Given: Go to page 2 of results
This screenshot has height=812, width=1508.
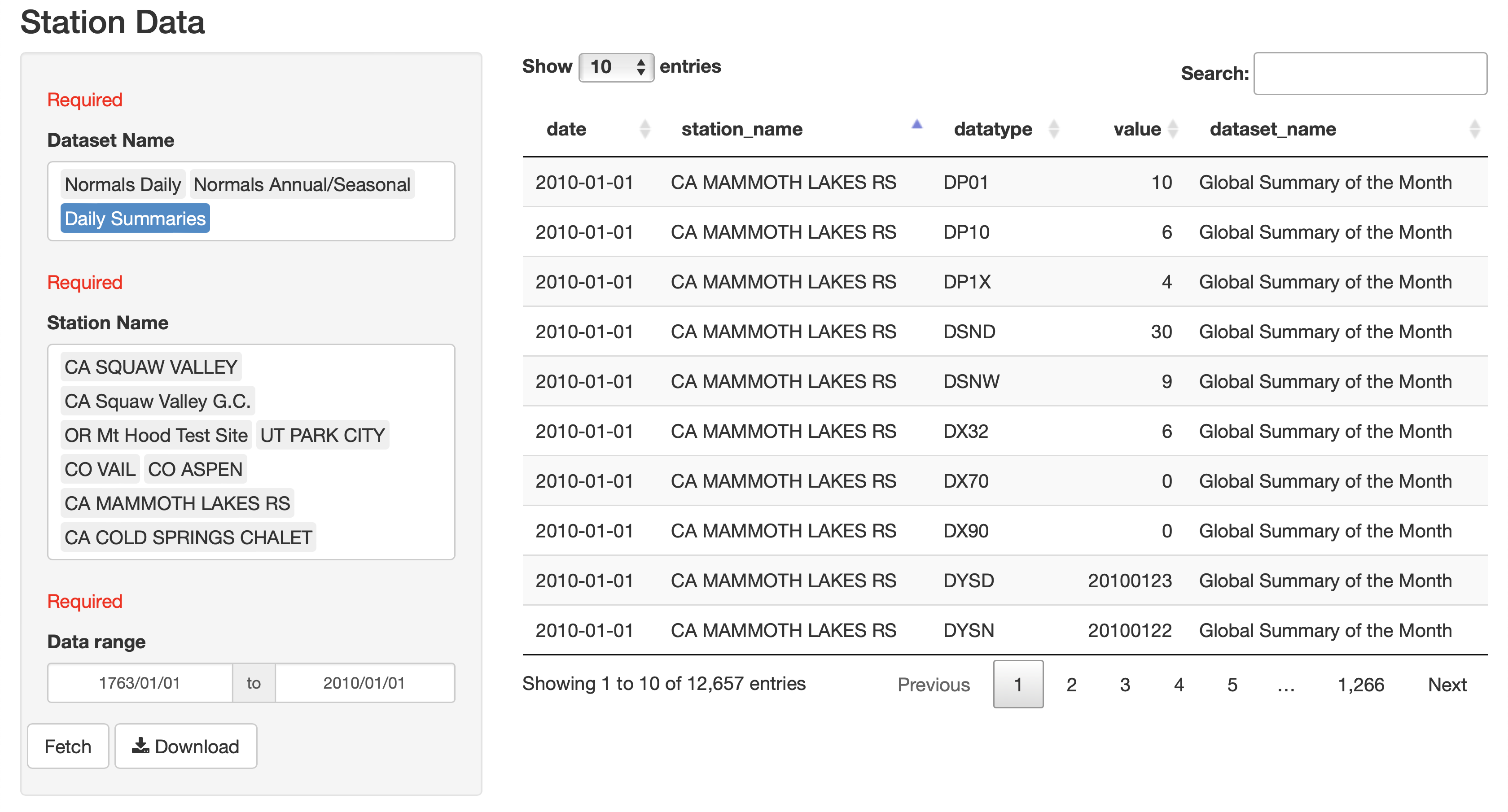Looking at the screenshot, I should coord(1071,685).
